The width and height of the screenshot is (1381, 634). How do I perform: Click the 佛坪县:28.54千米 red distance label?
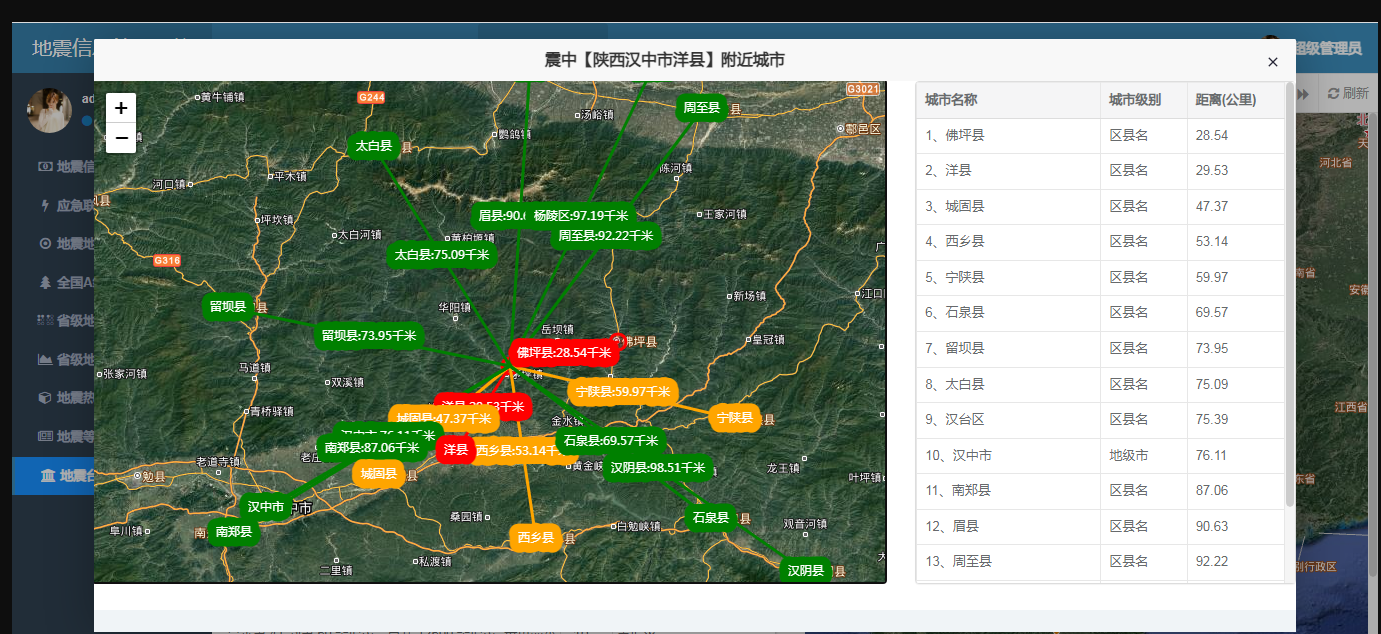(x=564, y=352)
